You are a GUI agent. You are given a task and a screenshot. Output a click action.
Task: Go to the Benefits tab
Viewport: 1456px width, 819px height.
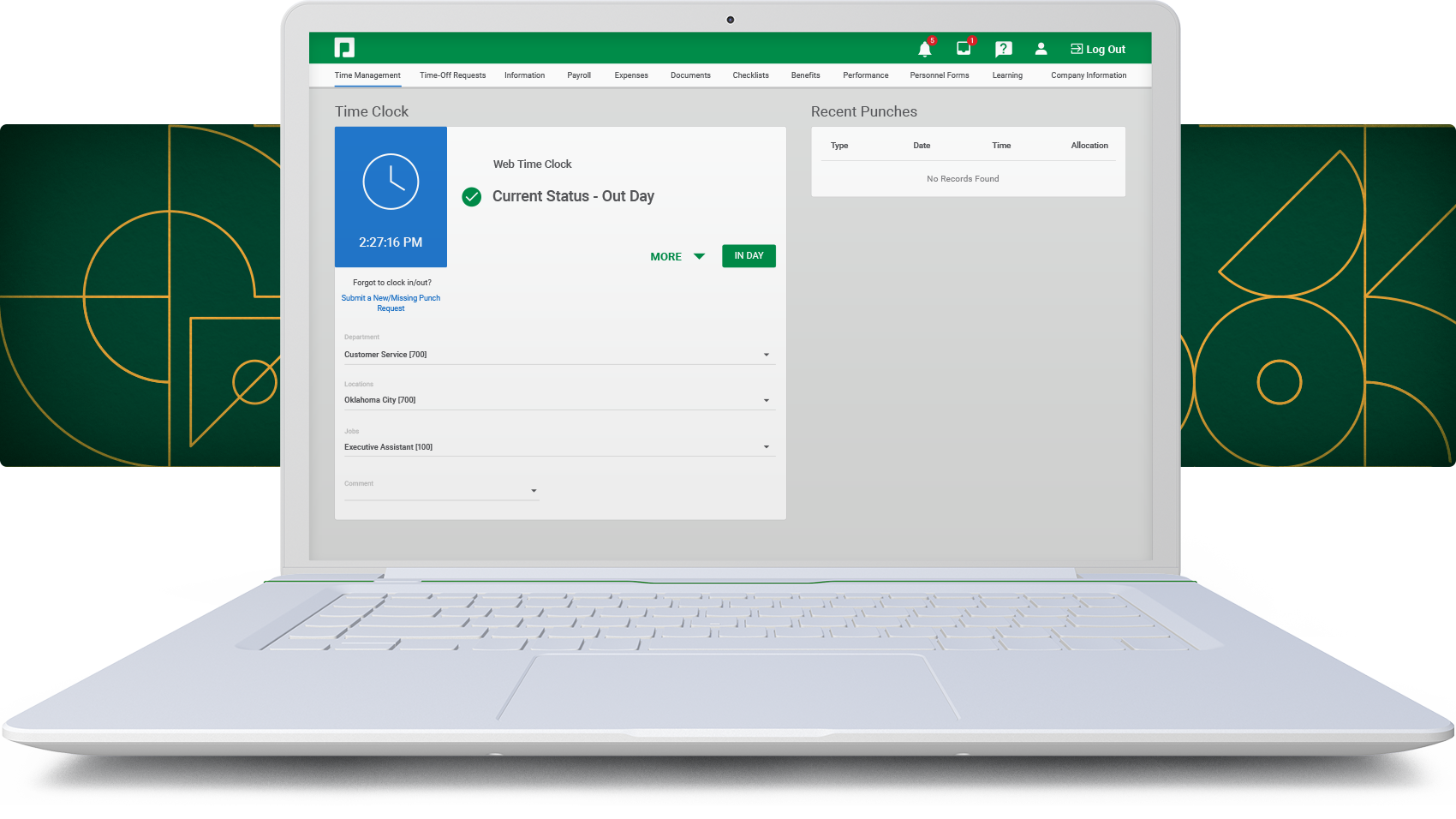805,75
